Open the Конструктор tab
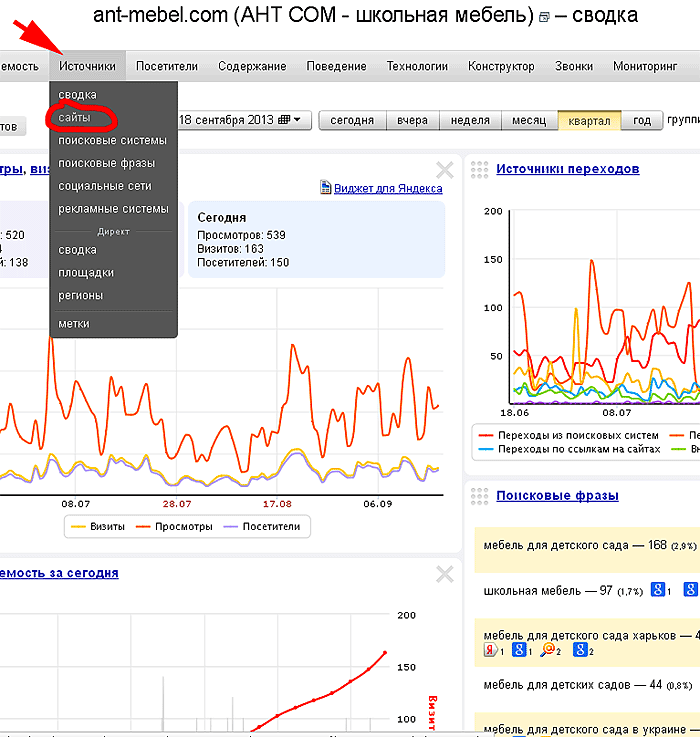This screenshot has height=737, width=700. click(501, 66)
